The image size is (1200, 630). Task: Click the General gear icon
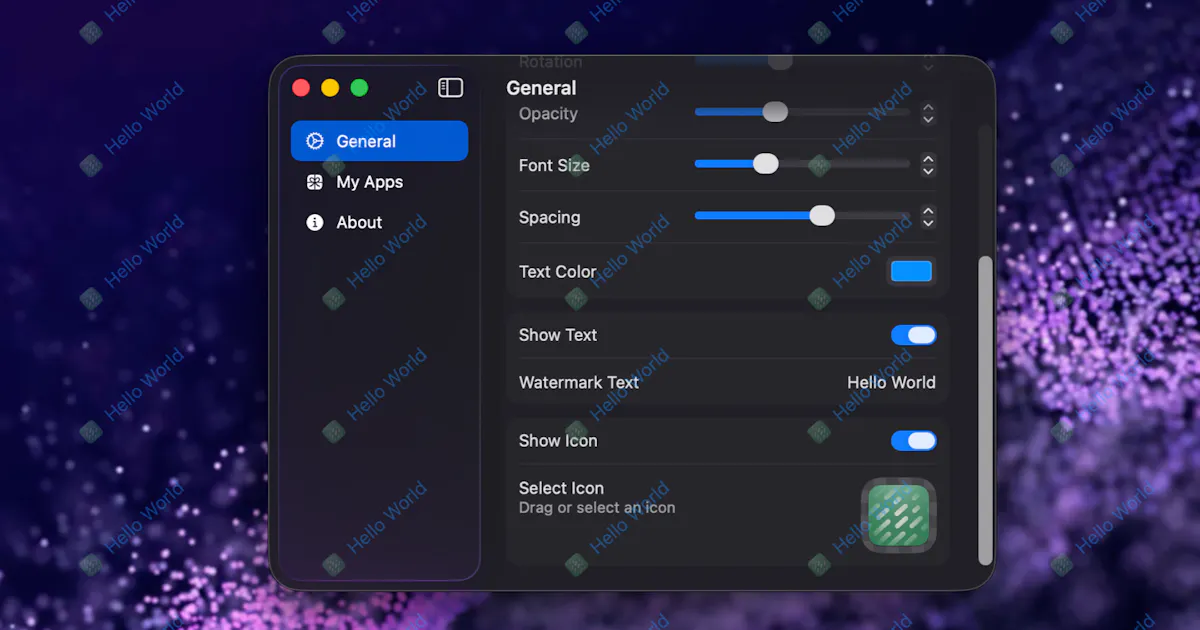point(315,141)
